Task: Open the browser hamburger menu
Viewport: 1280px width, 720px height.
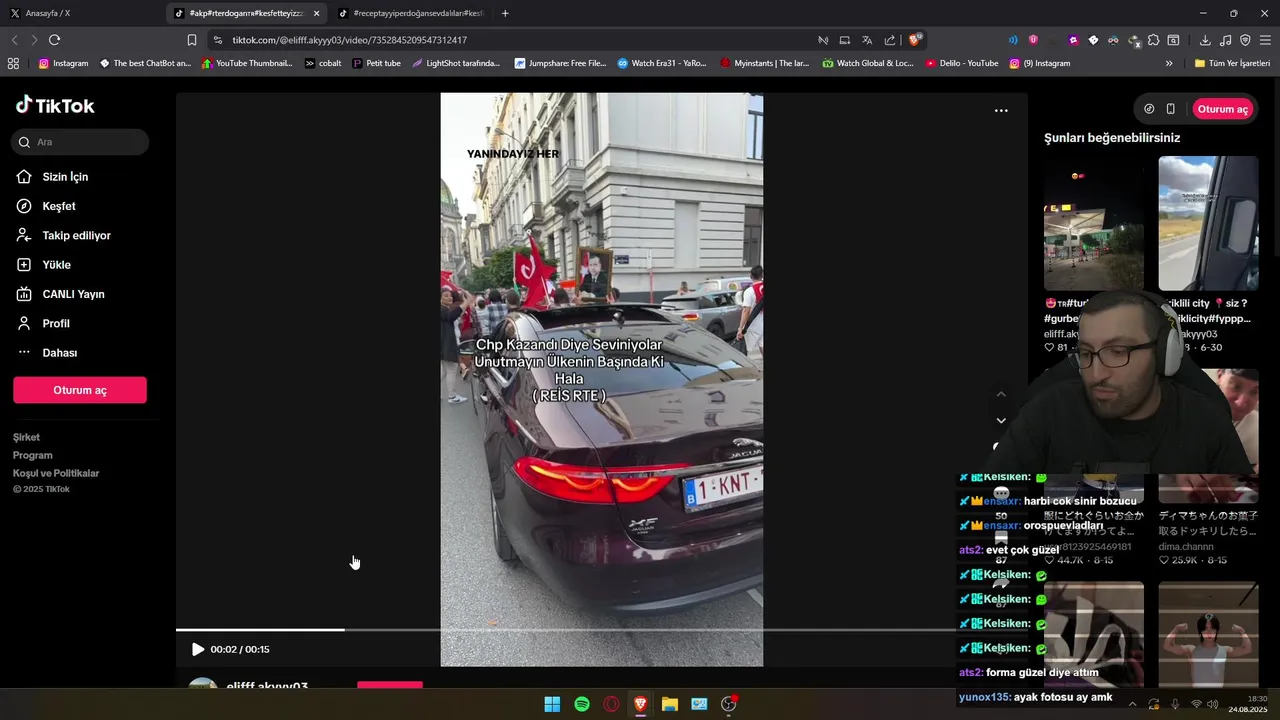Action: [x=1266, y=40]
